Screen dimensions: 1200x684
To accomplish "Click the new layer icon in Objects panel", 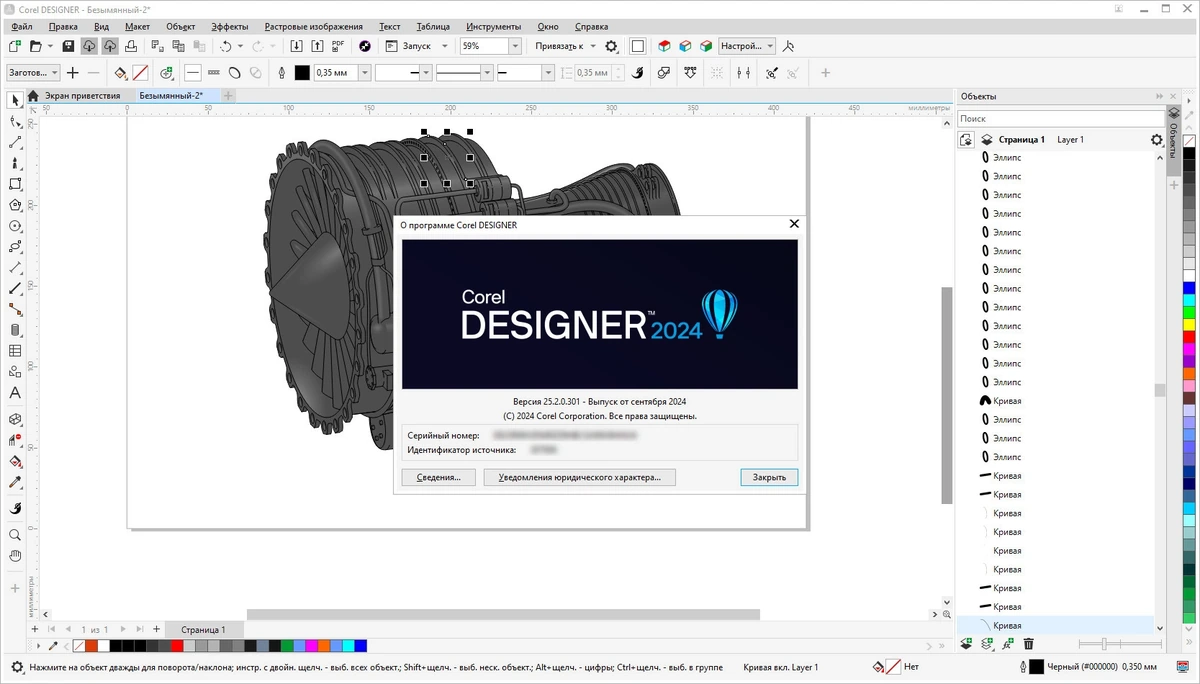I will pos(966,644).
